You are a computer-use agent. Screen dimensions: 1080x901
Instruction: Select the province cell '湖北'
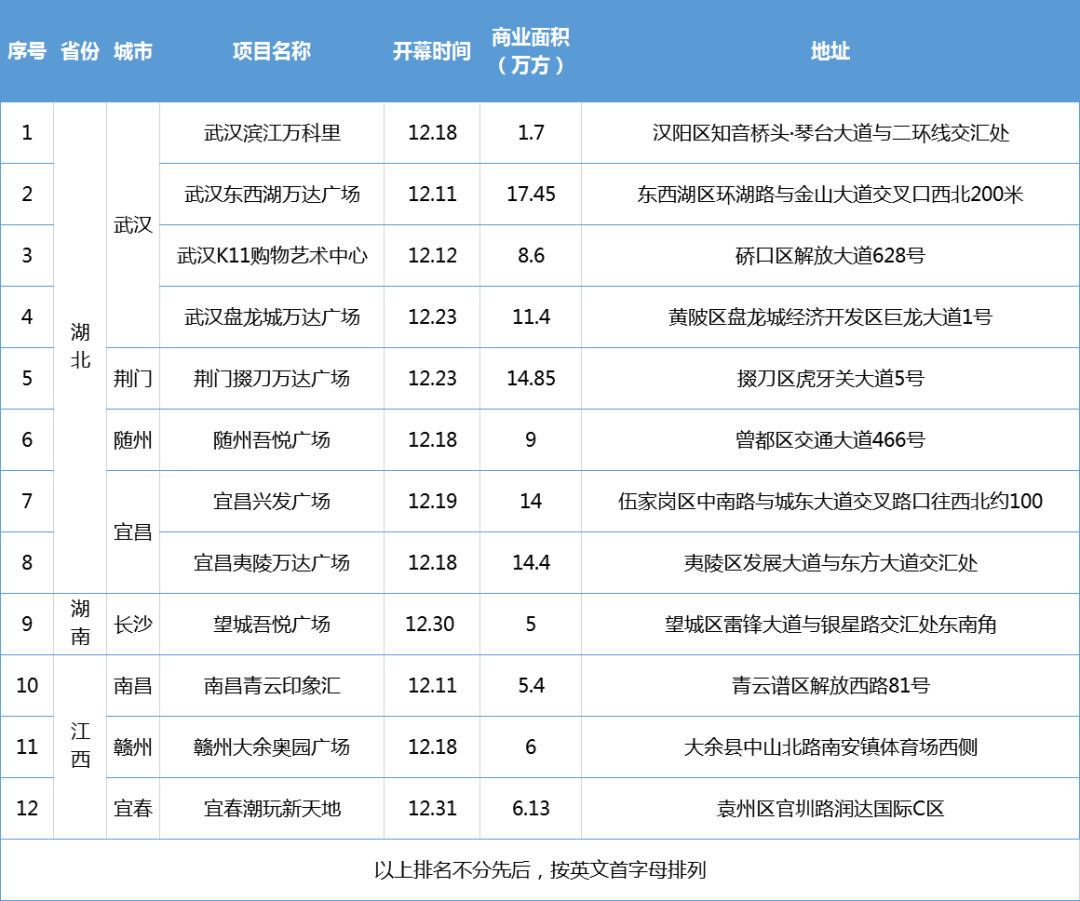coord(80,346)
